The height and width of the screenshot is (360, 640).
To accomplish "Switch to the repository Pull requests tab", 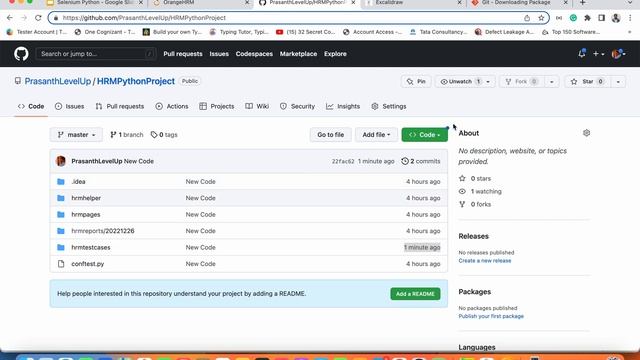I will [120, 106].
